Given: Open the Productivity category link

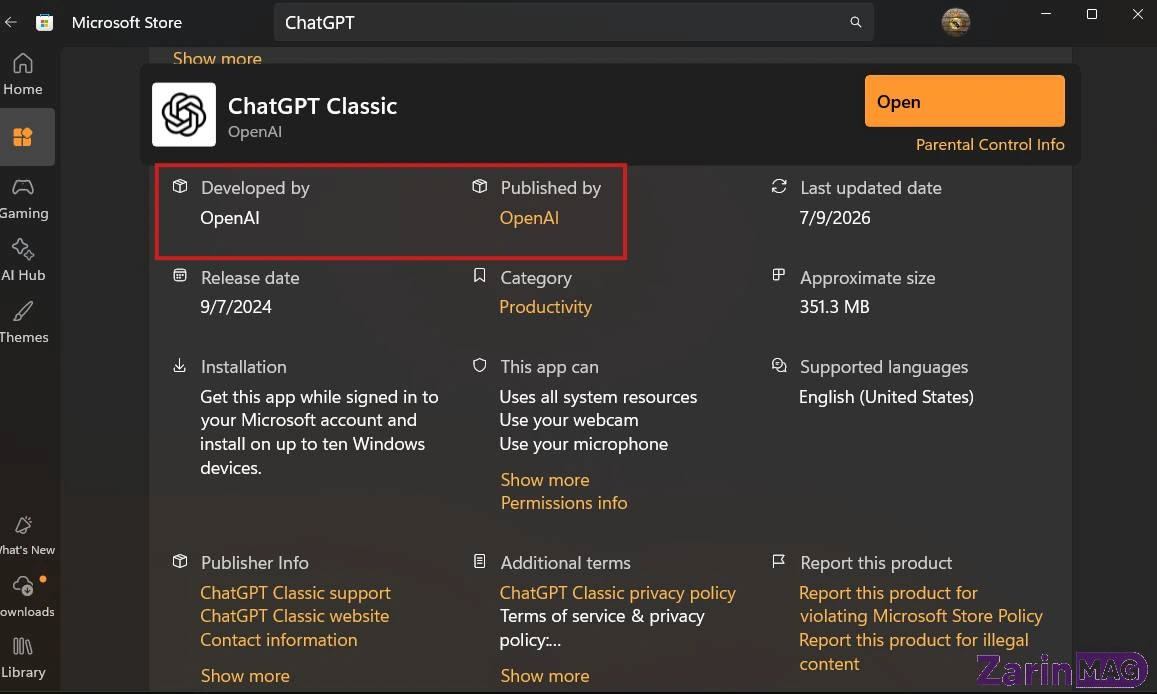Looking at the screenshot, I should [545, 307].
